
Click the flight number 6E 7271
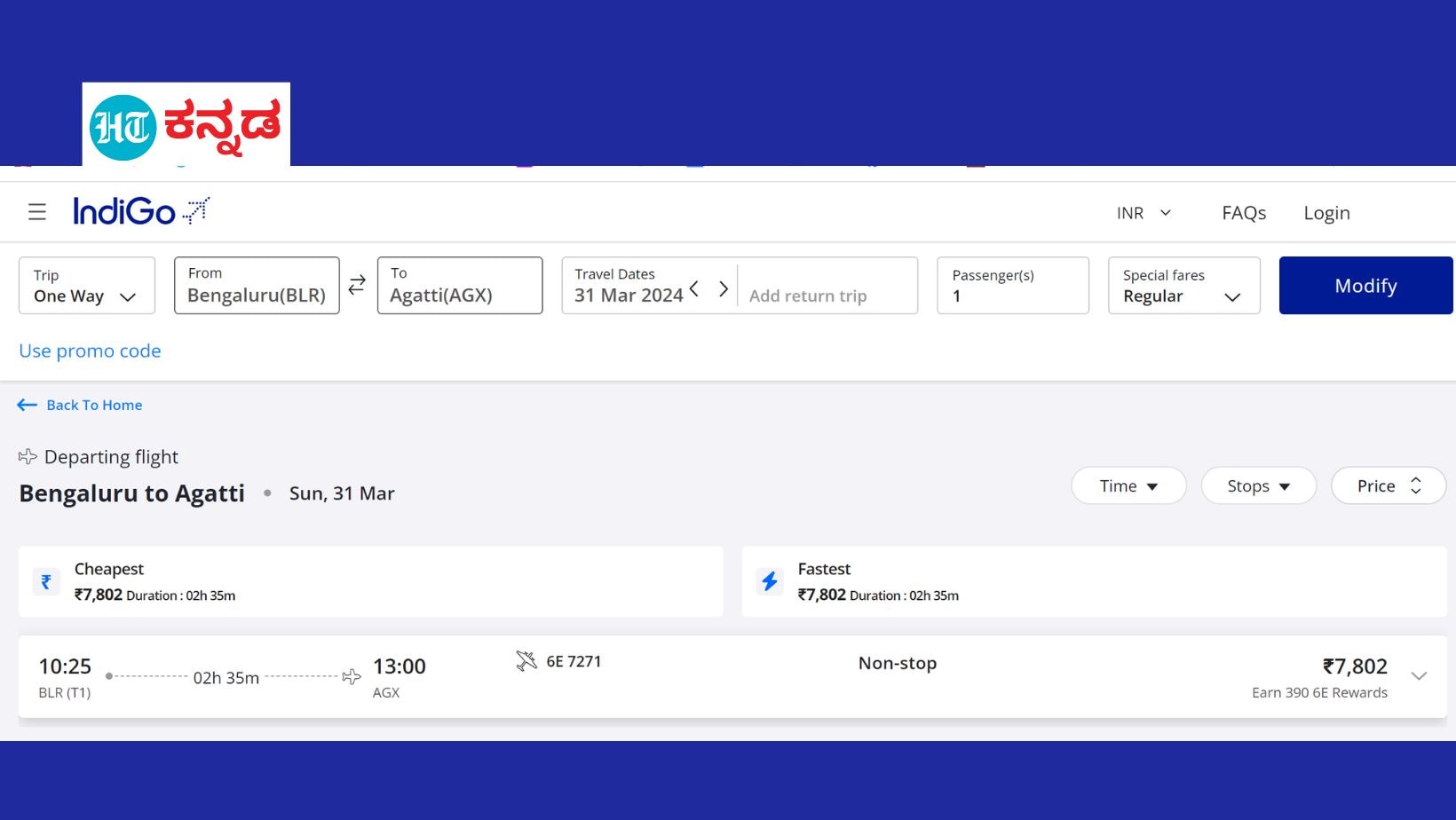574,661
